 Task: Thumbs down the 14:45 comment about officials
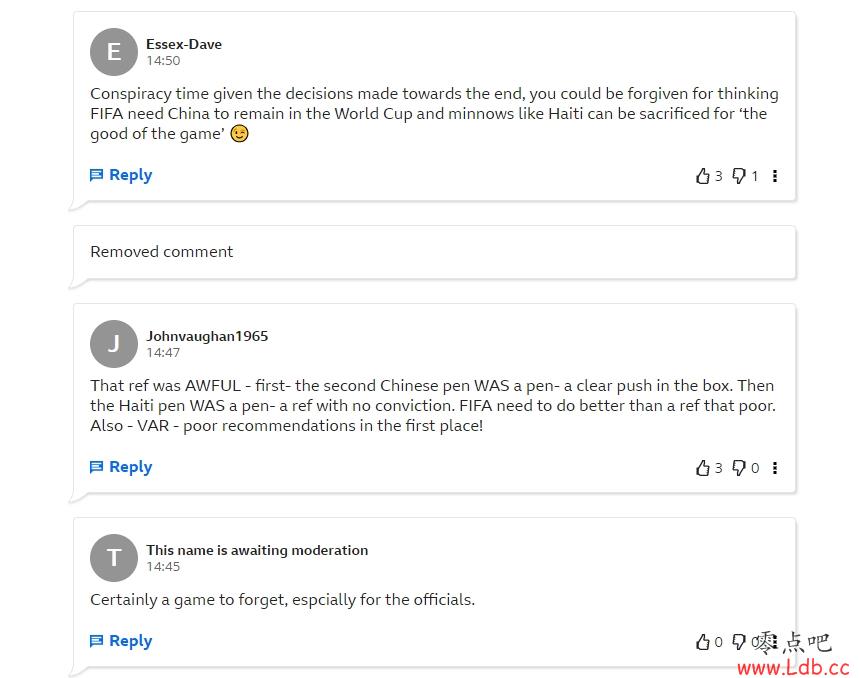[739, 642]
